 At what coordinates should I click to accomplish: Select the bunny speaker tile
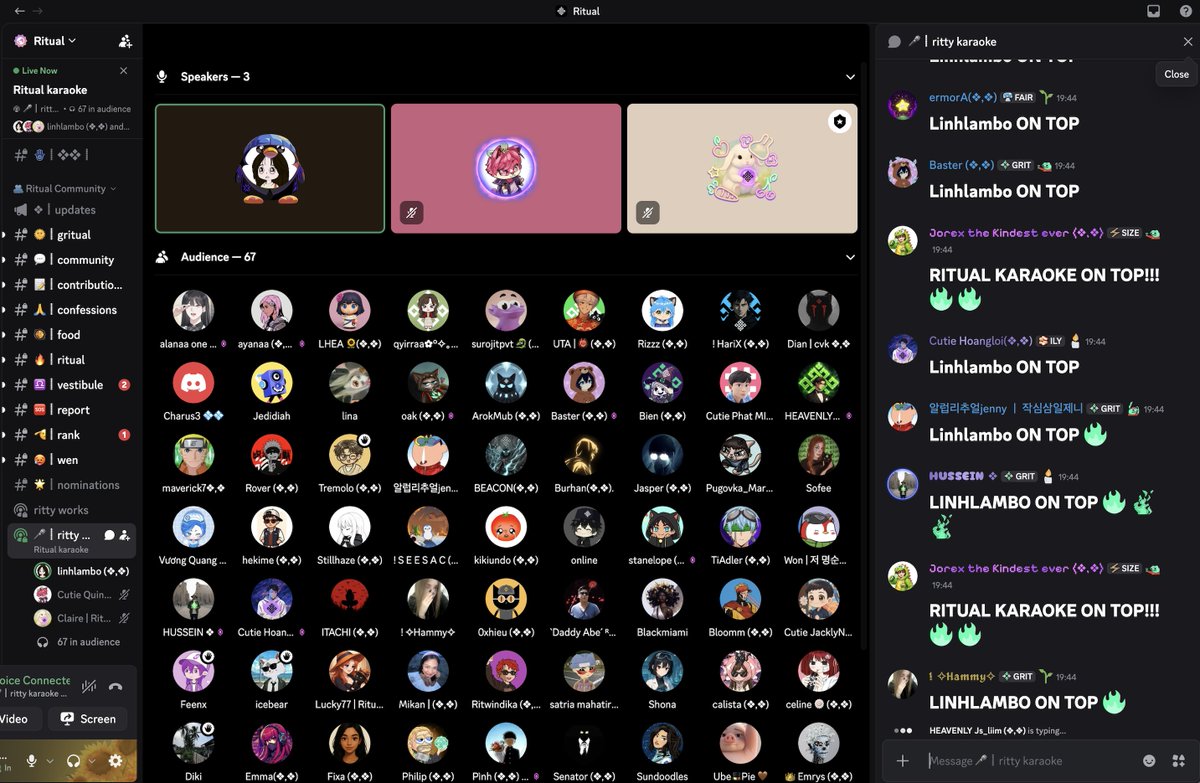742,168
